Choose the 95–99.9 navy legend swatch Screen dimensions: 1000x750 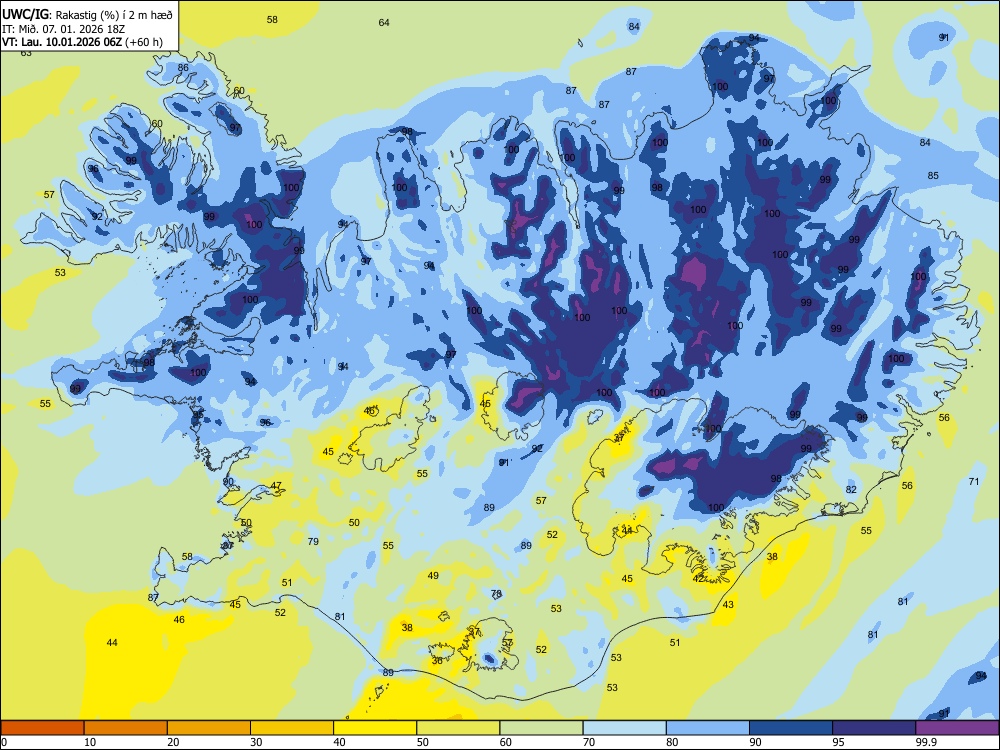click(874, 728)
